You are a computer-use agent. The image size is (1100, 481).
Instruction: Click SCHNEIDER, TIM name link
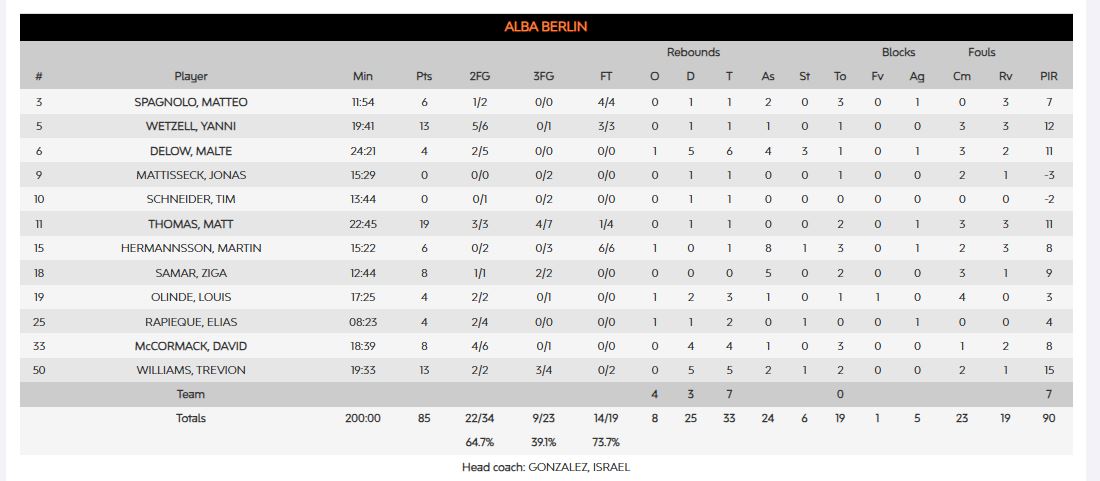tap(191, 199)
